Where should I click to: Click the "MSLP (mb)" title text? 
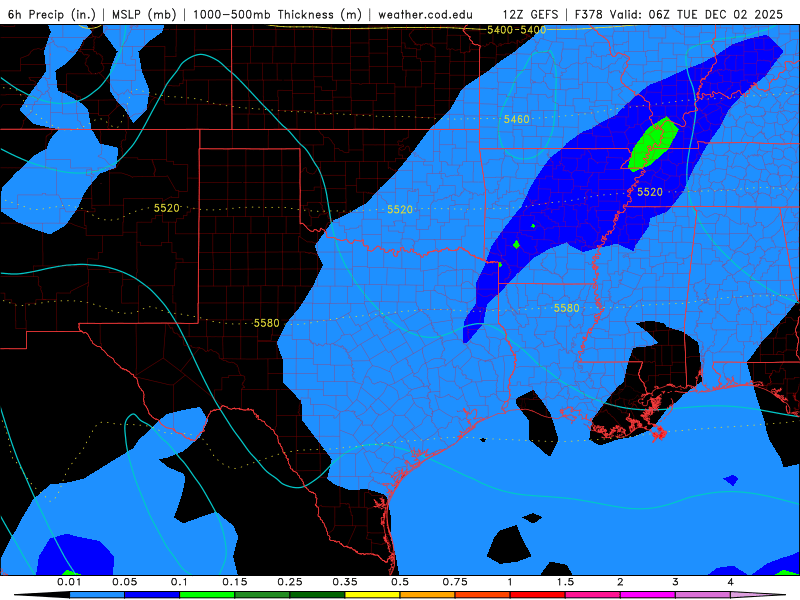click(x=144, y=14)
